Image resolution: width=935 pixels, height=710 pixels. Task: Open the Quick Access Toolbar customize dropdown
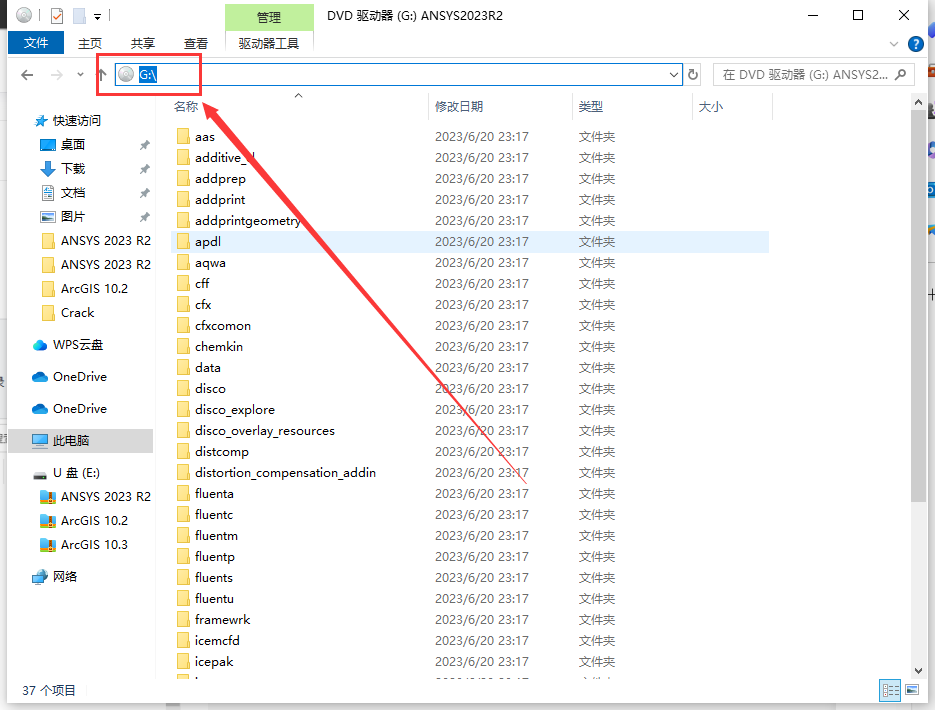coord(97,16)
